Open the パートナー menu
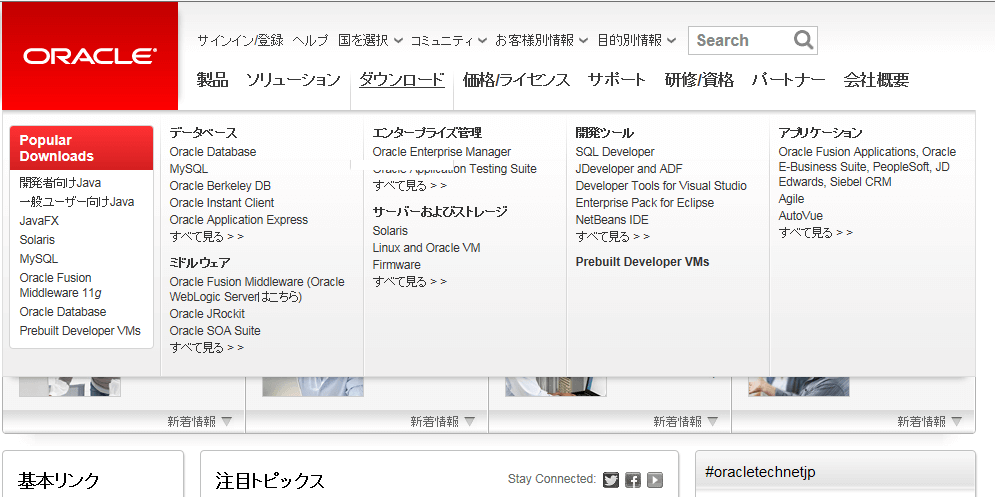This screenshot has width=995, height=497. 788,80
